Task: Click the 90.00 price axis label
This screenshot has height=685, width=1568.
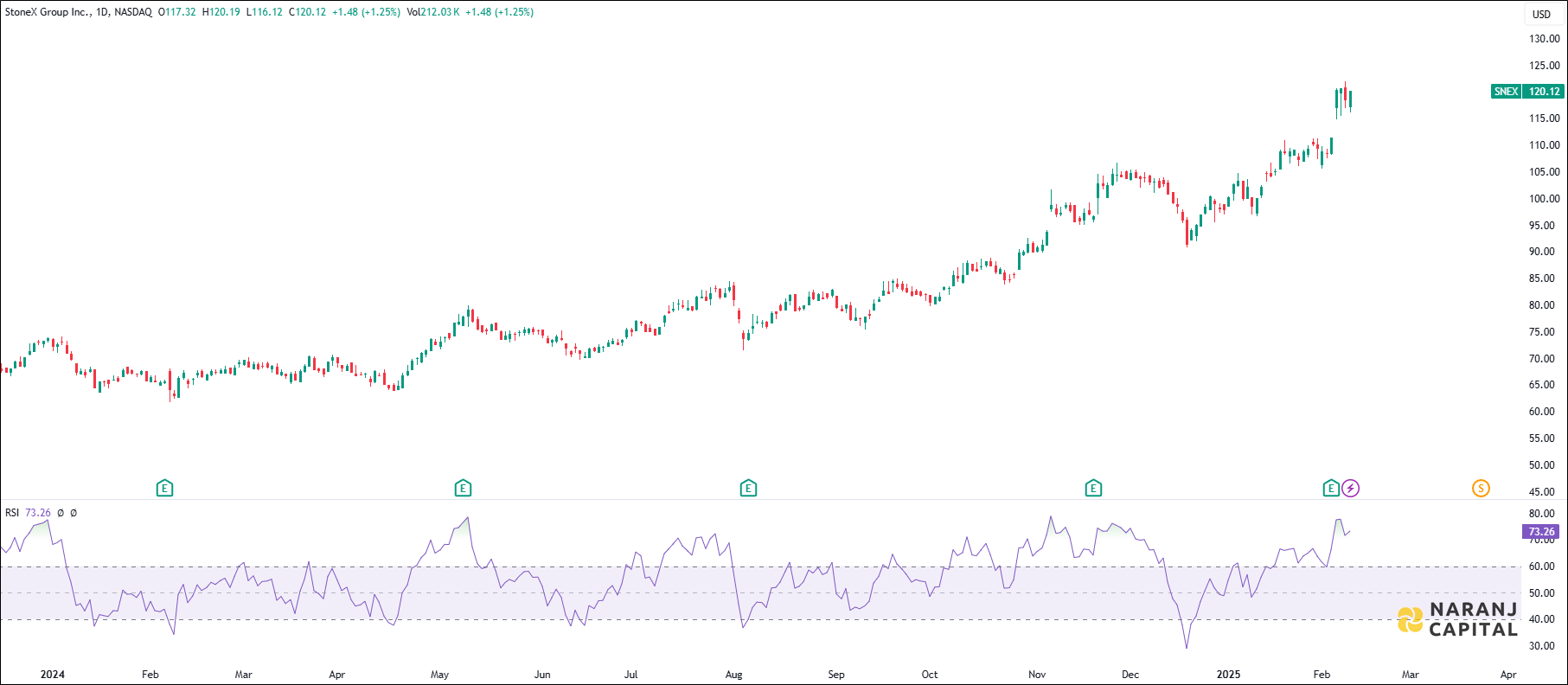Action: click(1542, 252)
